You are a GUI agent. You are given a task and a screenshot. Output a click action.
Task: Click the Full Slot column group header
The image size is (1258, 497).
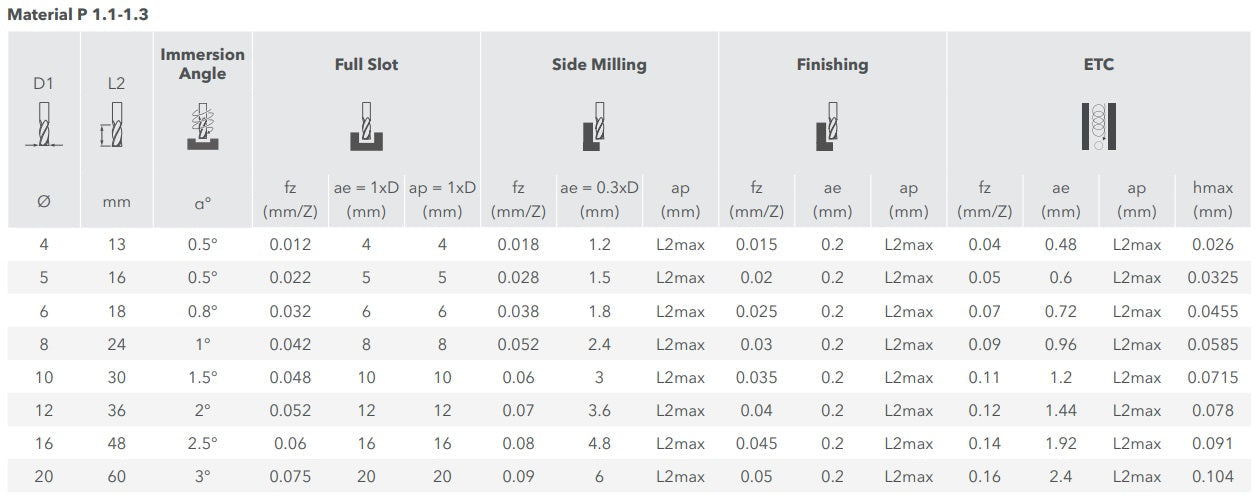[366, 65]
